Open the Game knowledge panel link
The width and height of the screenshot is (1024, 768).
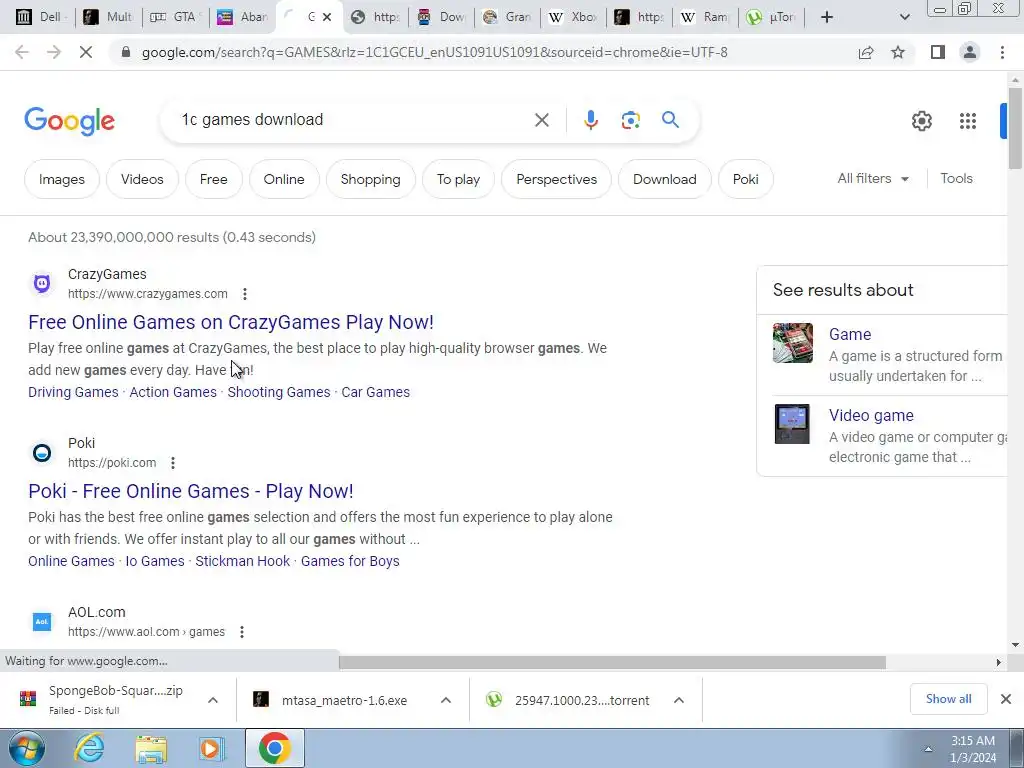[850, 334]
